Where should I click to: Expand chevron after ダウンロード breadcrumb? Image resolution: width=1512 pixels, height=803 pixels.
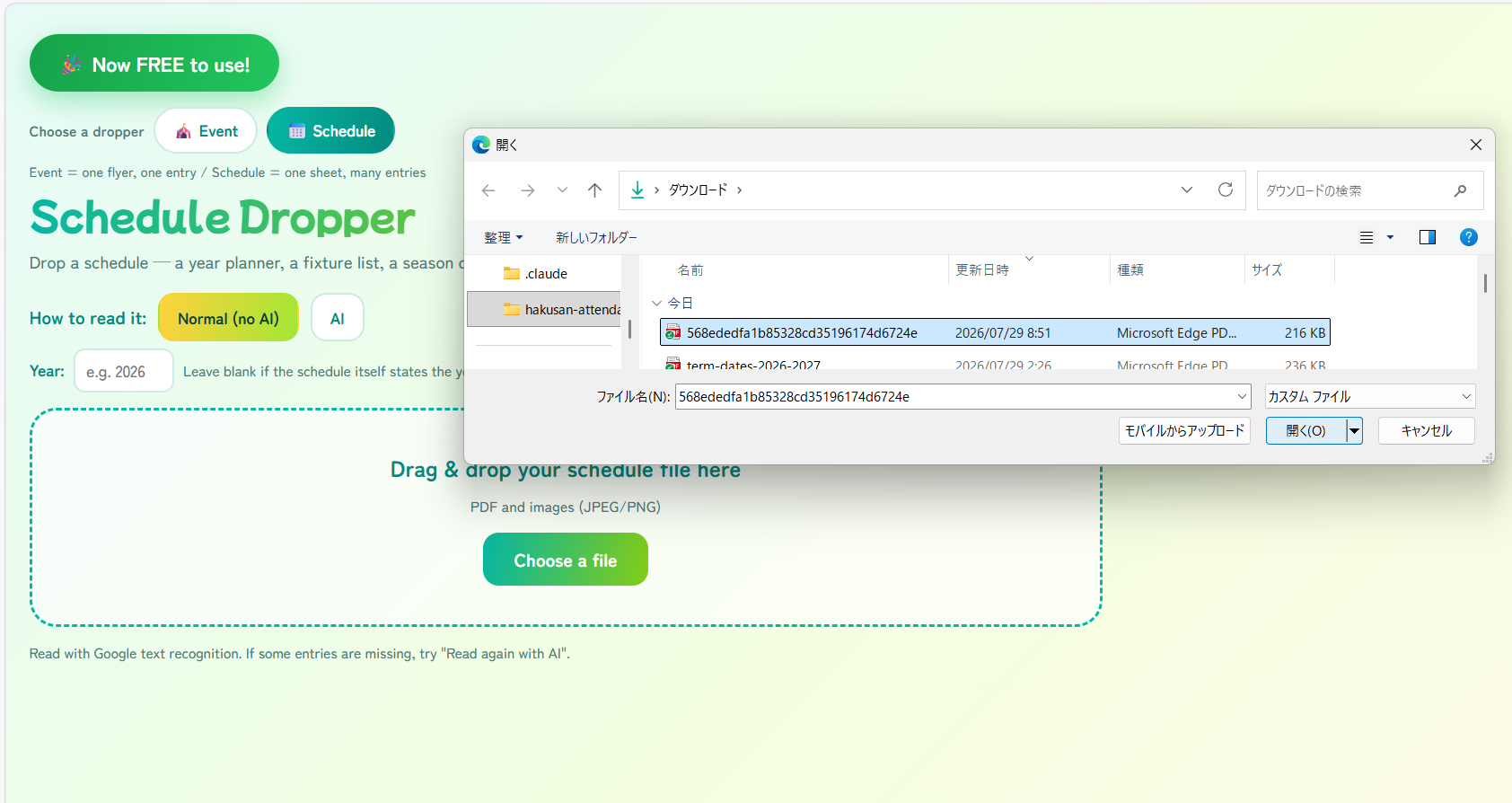click(739, 190)
